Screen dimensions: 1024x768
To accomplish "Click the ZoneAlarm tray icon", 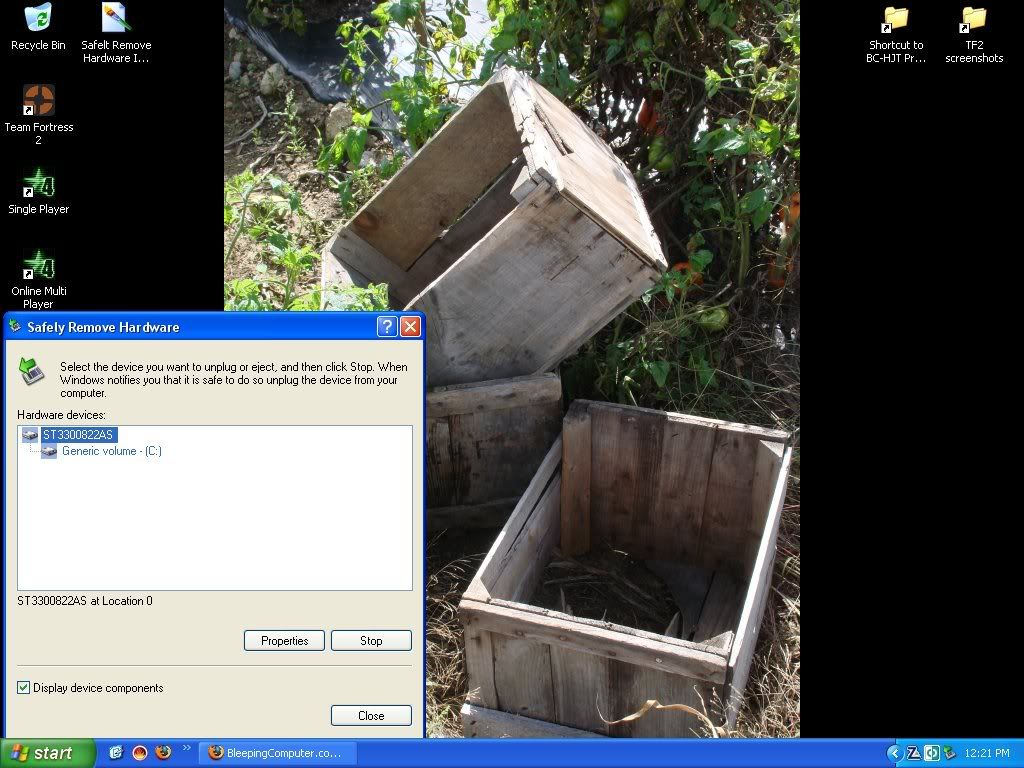I will tap(914, 753).
